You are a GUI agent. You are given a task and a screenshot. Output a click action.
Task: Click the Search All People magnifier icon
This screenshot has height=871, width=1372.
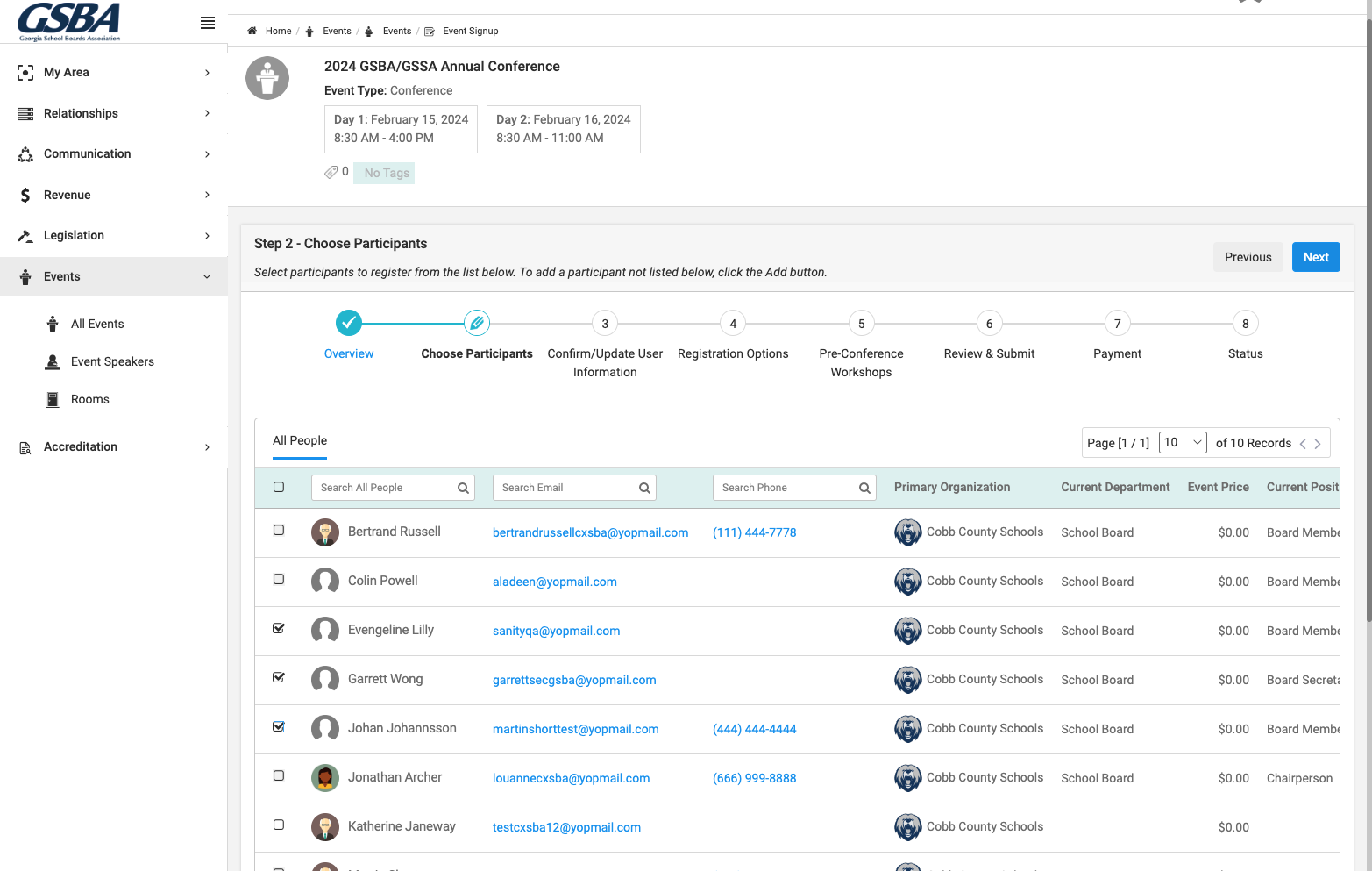pos(463,489)
